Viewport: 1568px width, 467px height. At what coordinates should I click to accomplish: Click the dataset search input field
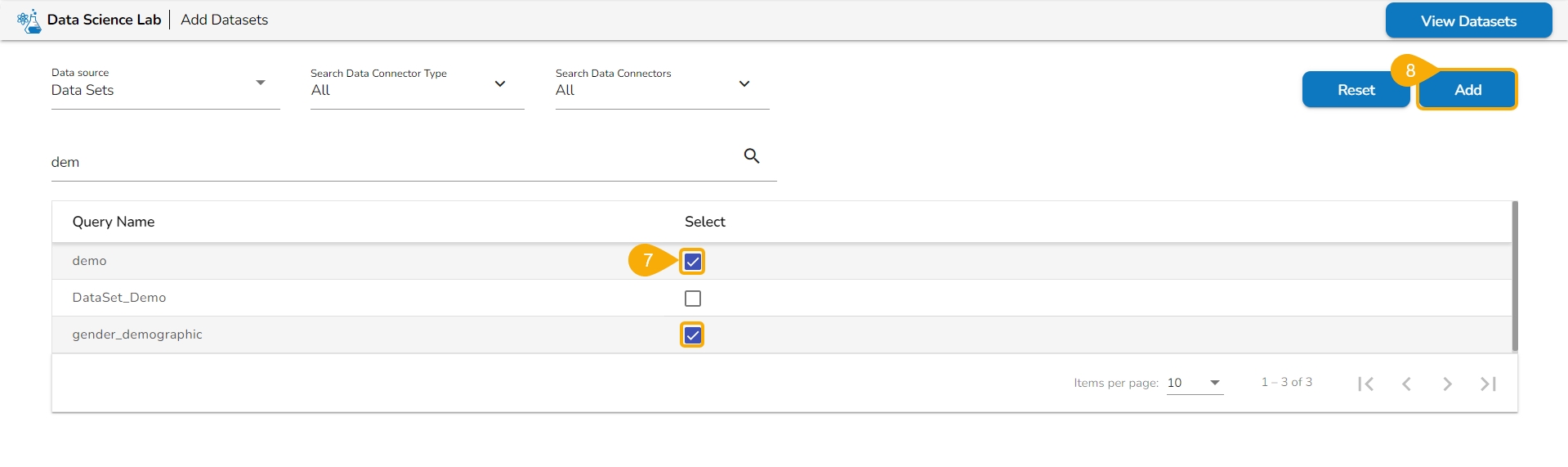click(392, 162)
